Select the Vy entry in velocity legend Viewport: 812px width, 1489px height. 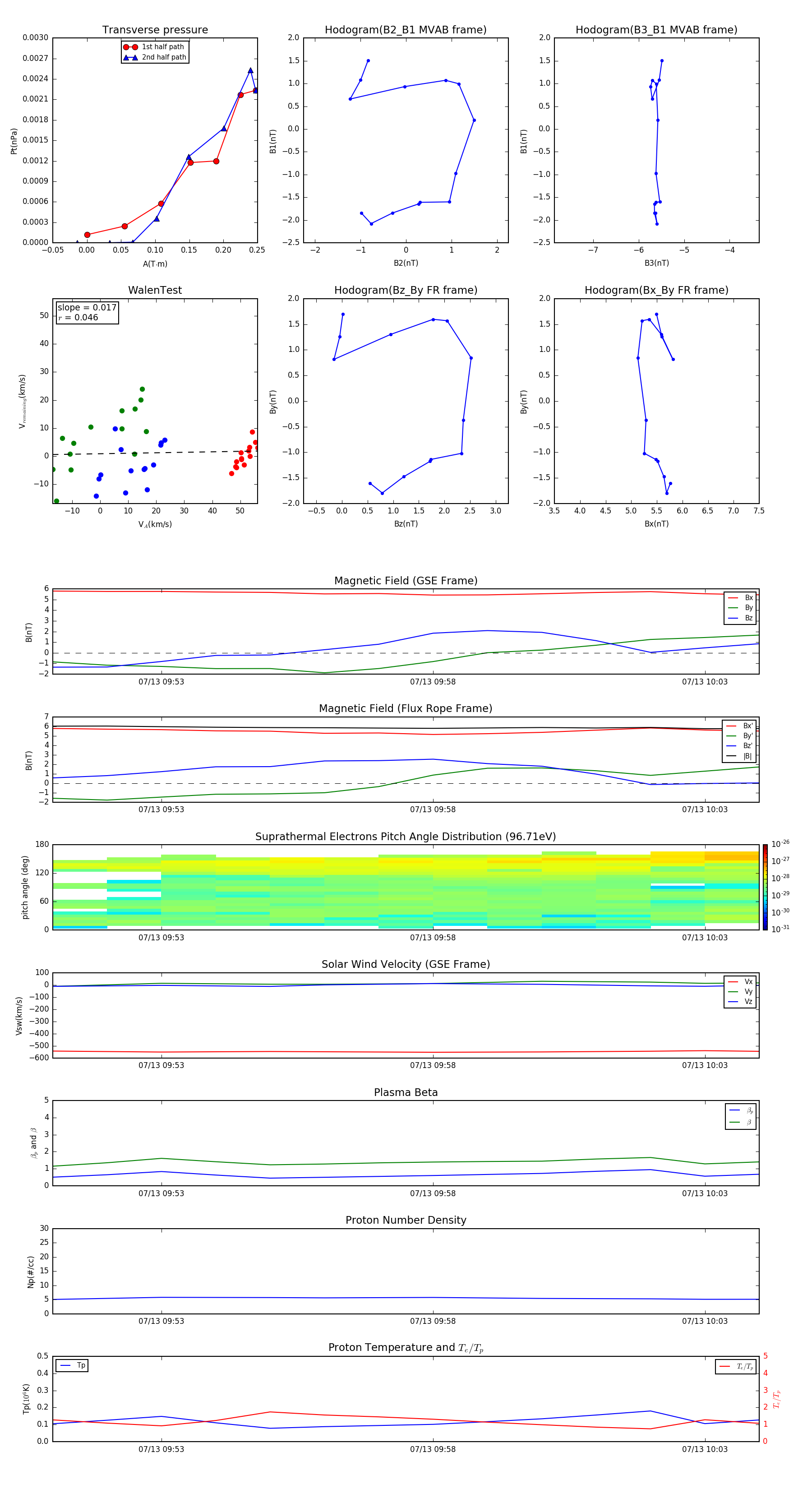[x=740, y=991]
